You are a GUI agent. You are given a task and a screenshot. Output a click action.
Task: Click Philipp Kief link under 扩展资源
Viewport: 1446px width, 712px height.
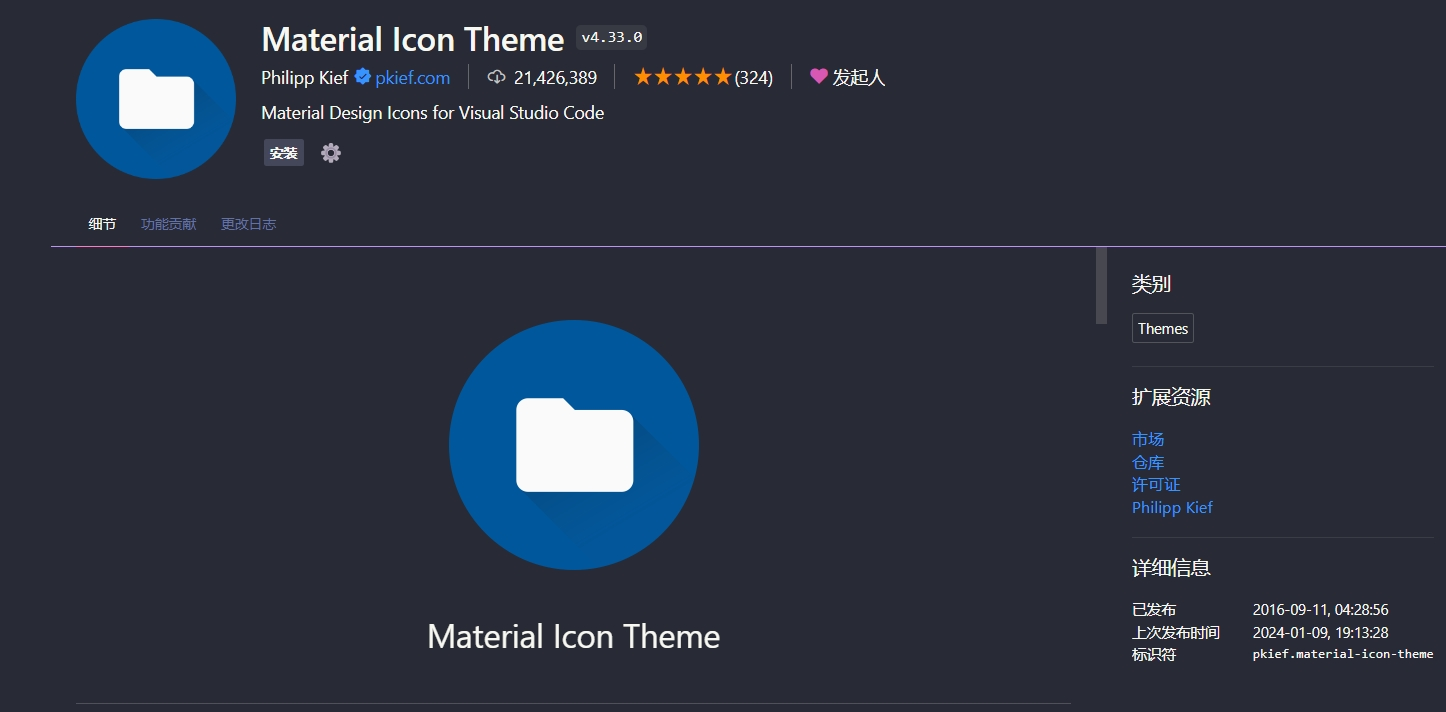(x=1172, y=507)
